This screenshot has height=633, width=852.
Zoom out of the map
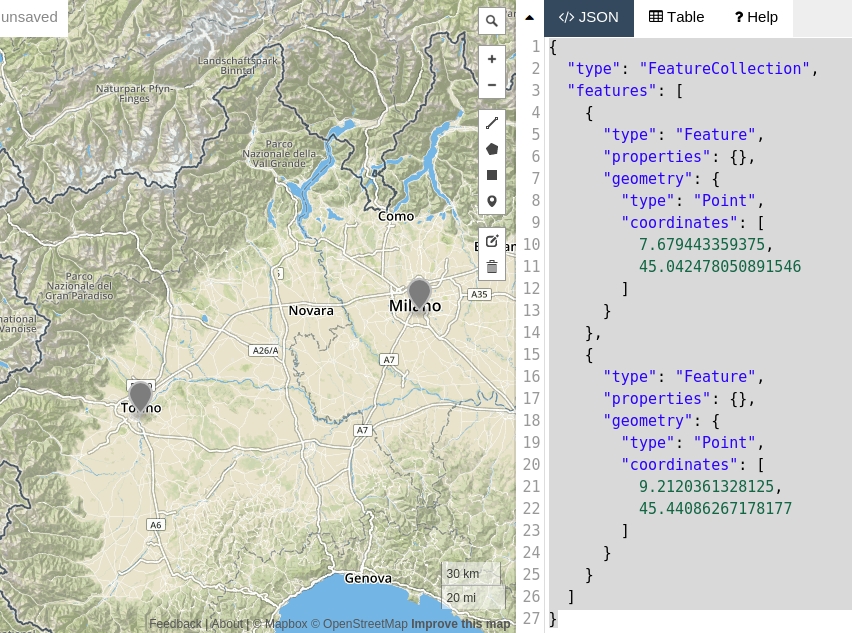point(491,85)
